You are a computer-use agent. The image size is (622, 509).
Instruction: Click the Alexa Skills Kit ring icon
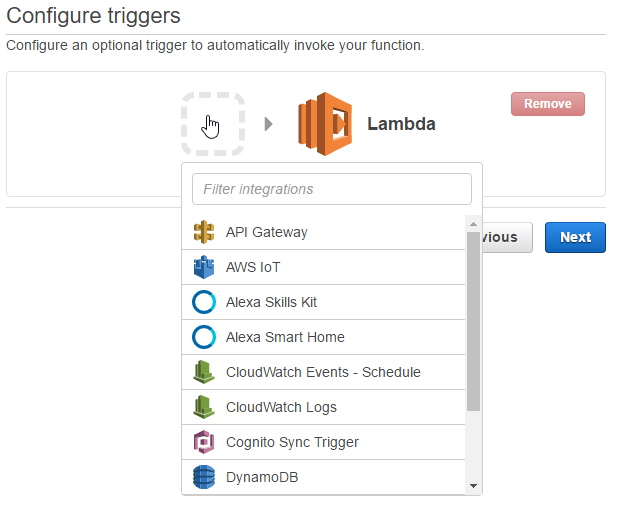pyautogui.click(x=204, y=302)
